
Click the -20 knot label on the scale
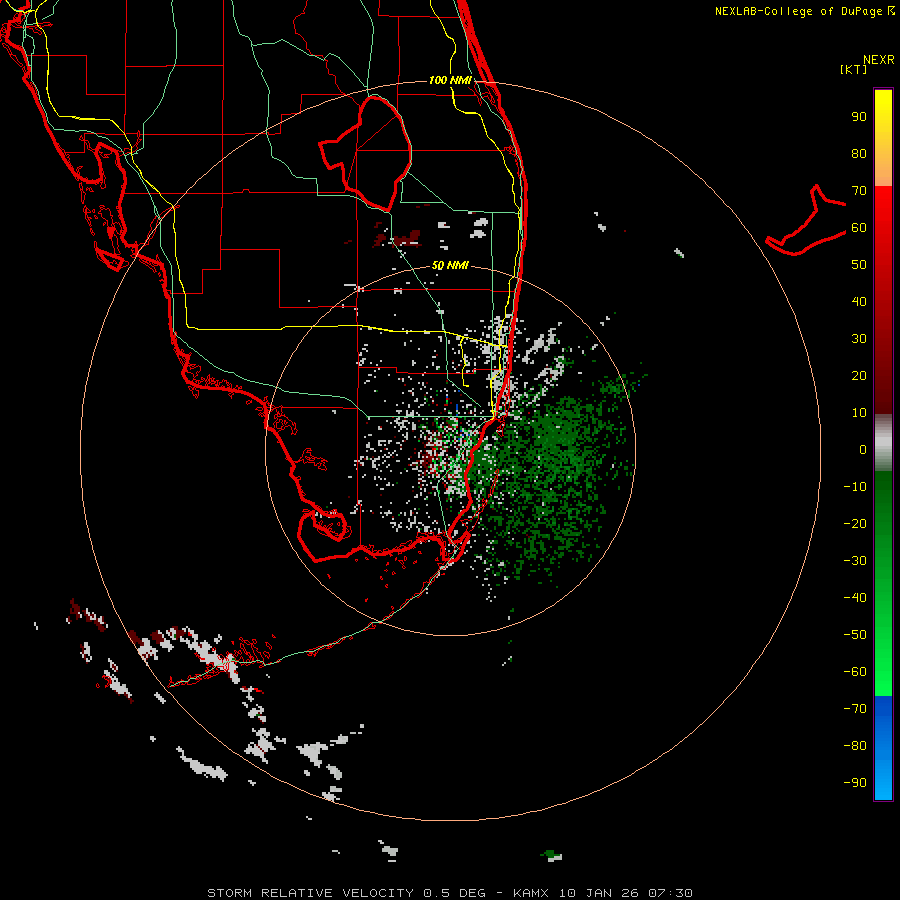(855, 523)
